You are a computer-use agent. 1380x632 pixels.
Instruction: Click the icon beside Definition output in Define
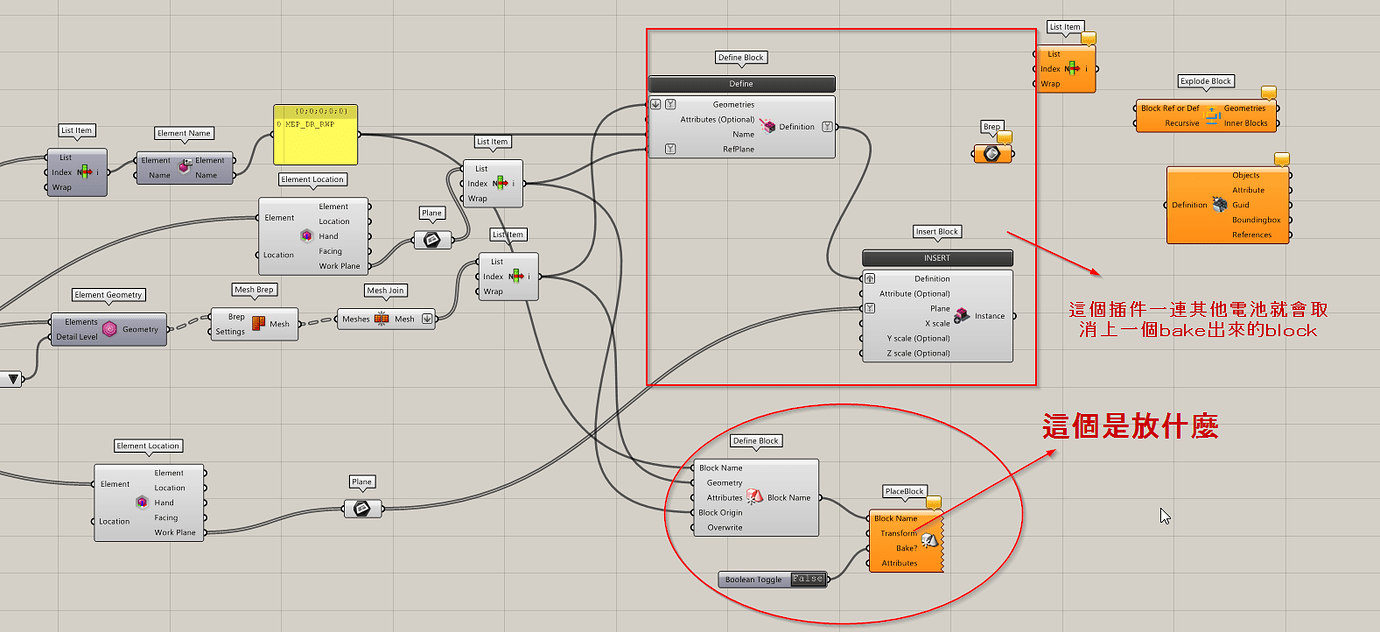(x=767, y=126)
